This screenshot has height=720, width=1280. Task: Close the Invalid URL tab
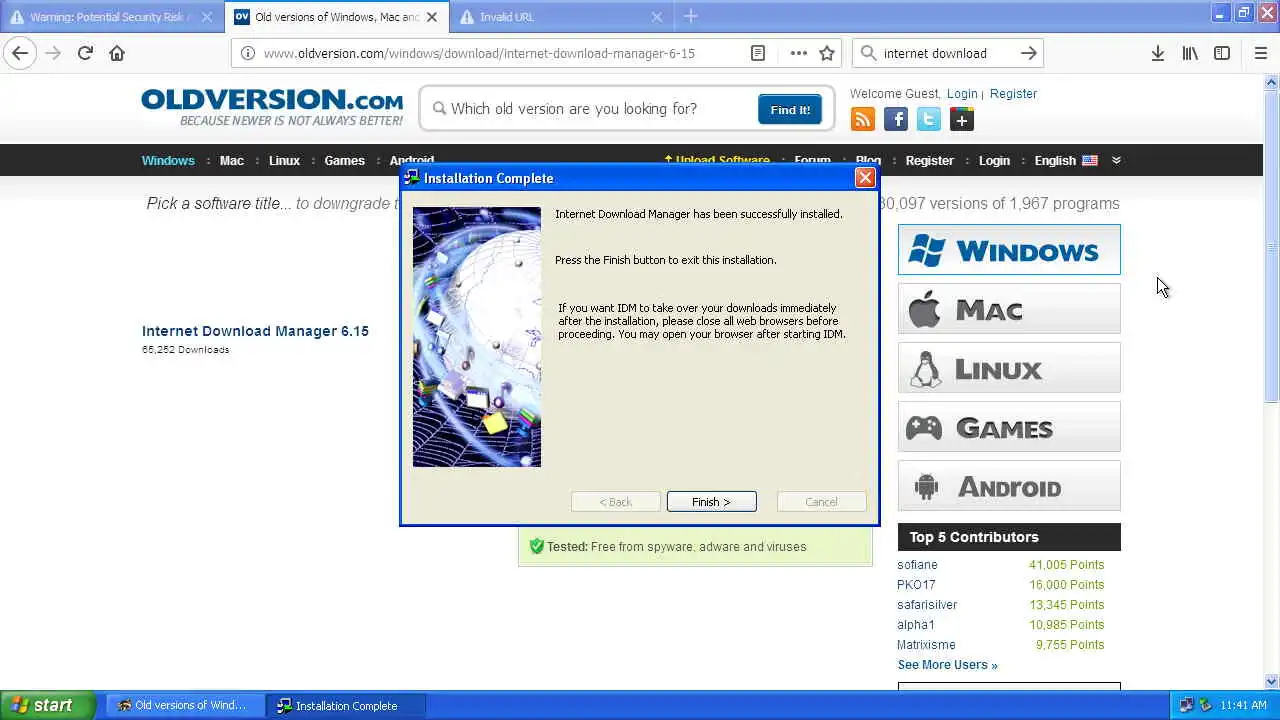[x=657, y=17]
